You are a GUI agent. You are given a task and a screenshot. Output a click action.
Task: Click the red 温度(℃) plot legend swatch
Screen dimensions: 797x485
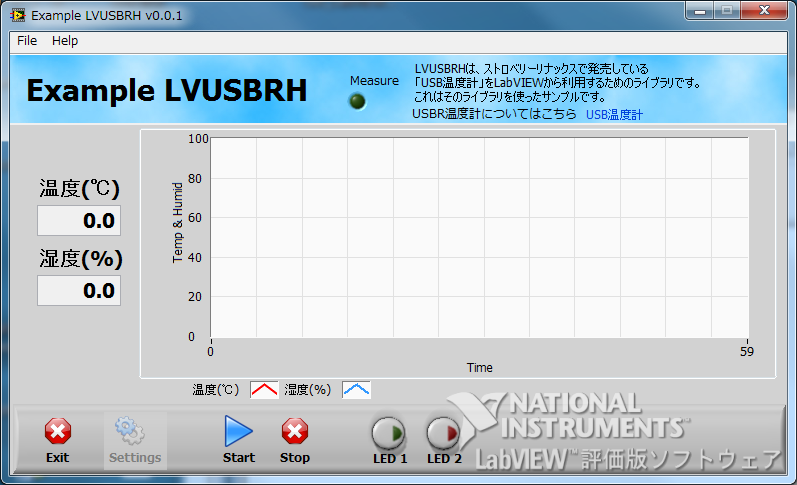[x=264, y=390]
